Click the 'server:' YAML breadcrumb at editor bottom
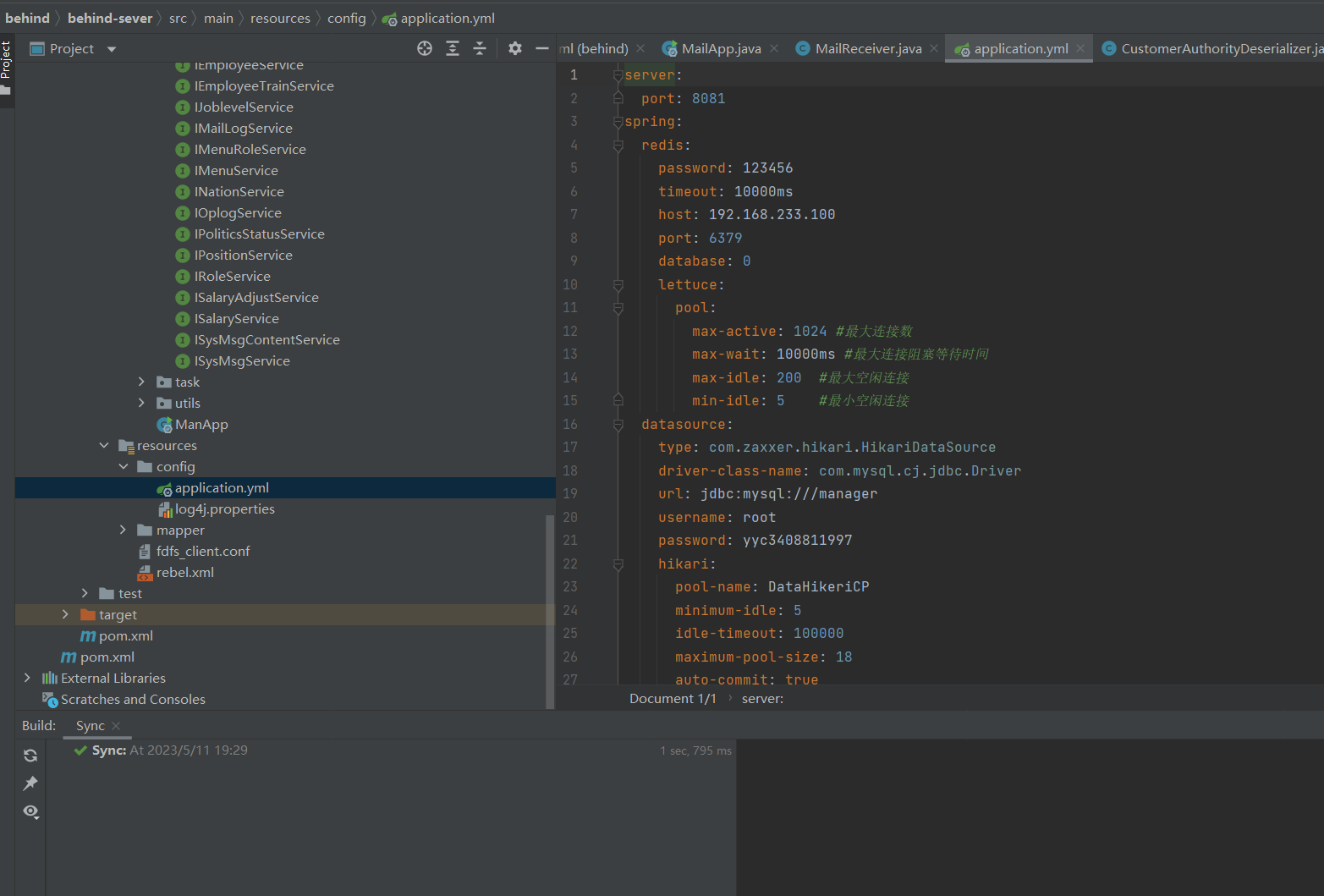Image resolution: width=1324 pixels, height=896 pixels. point(763,698)
